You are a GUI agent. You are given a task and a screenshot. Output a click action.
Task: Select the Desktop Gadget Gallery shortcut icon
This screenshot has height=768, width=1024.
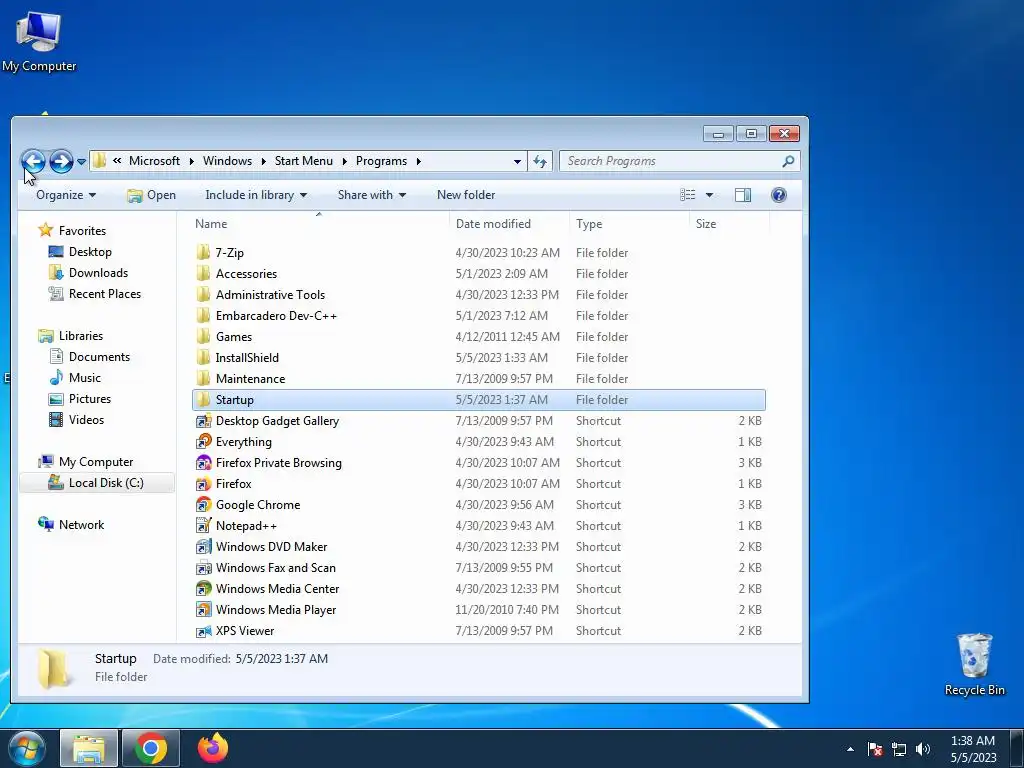coord(204,421)
